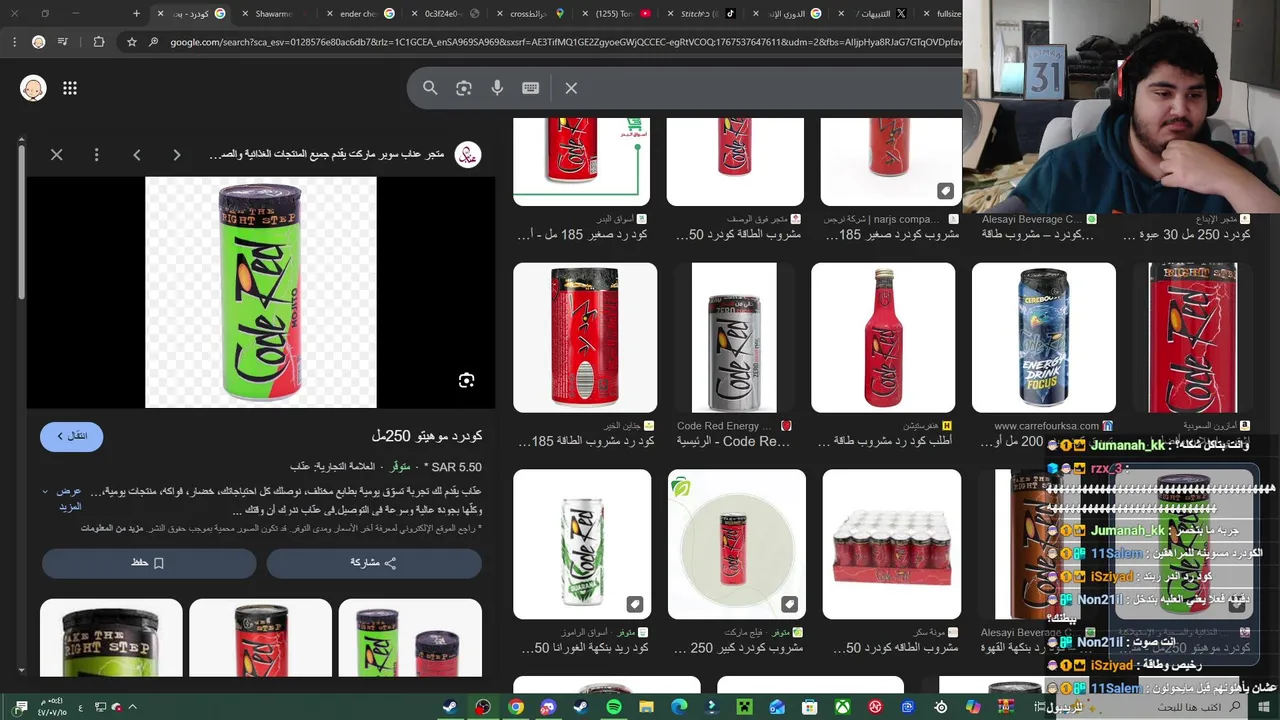Click the Google search magnifier icon
The image size is (1280, 720).
pyautogui.click(x=430, y=88)
